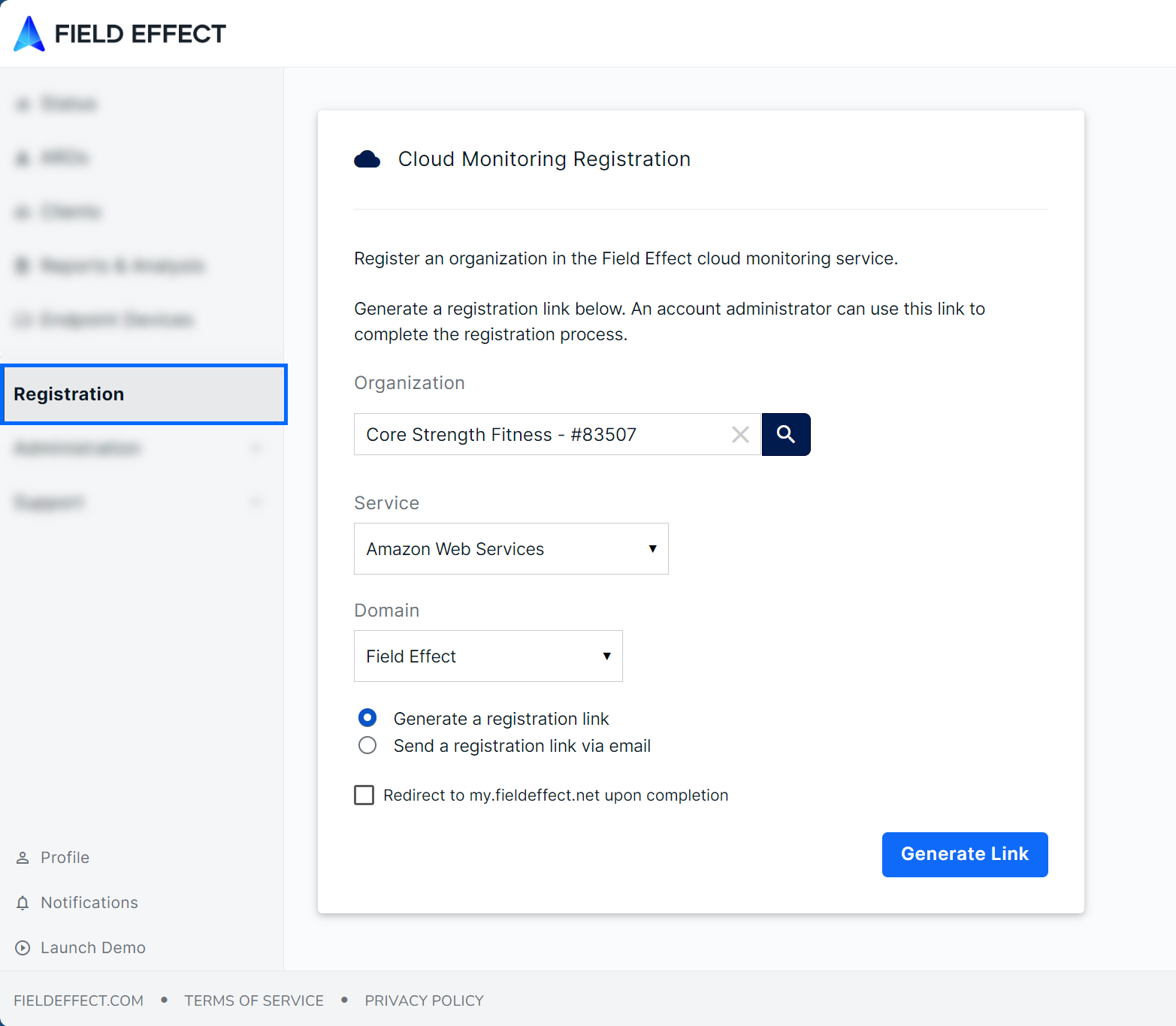Open the FIELDEFFECT.COM footer link
Image resolution: width=1176 pixels, height=1026 pixels.
79,1000
